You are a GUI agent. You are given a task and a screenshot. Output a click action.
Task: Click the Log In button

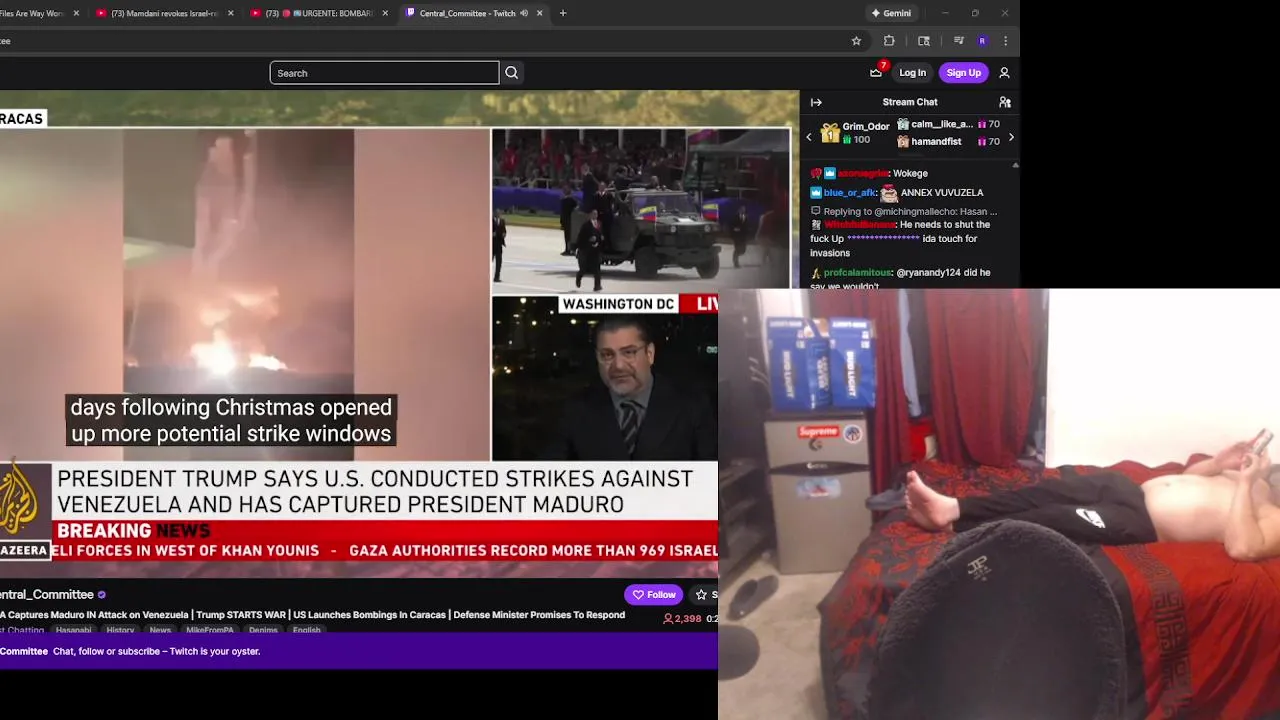(912, 72)
